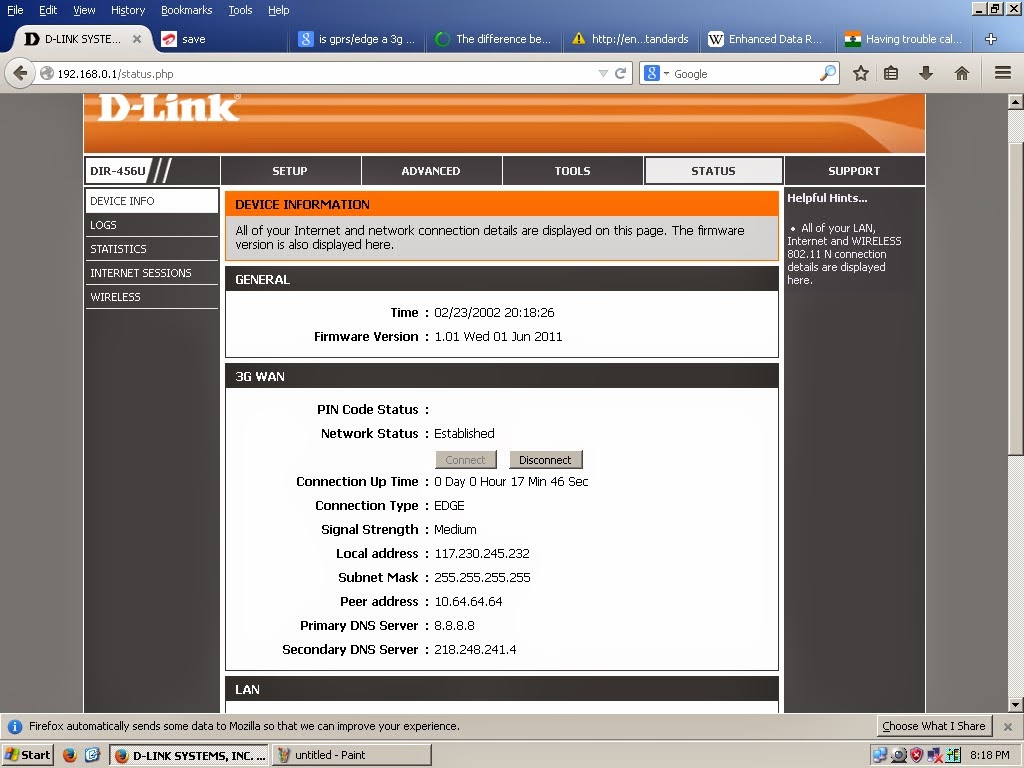Launch Firefox from the quick launch bar

pyautogui.click(x=68, y=755)
